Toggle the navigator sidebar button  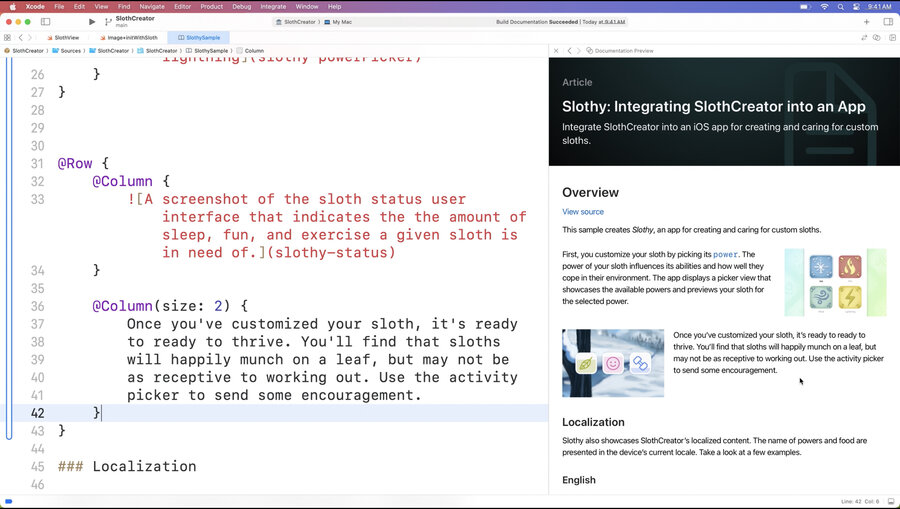click(45, 22)
